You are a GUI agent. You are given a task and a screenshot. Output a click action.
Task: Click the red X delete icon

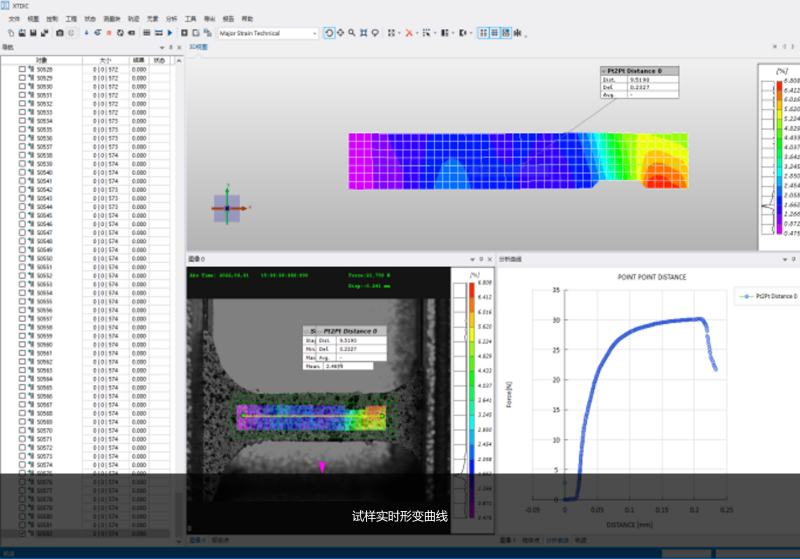(x=408, y=33)
